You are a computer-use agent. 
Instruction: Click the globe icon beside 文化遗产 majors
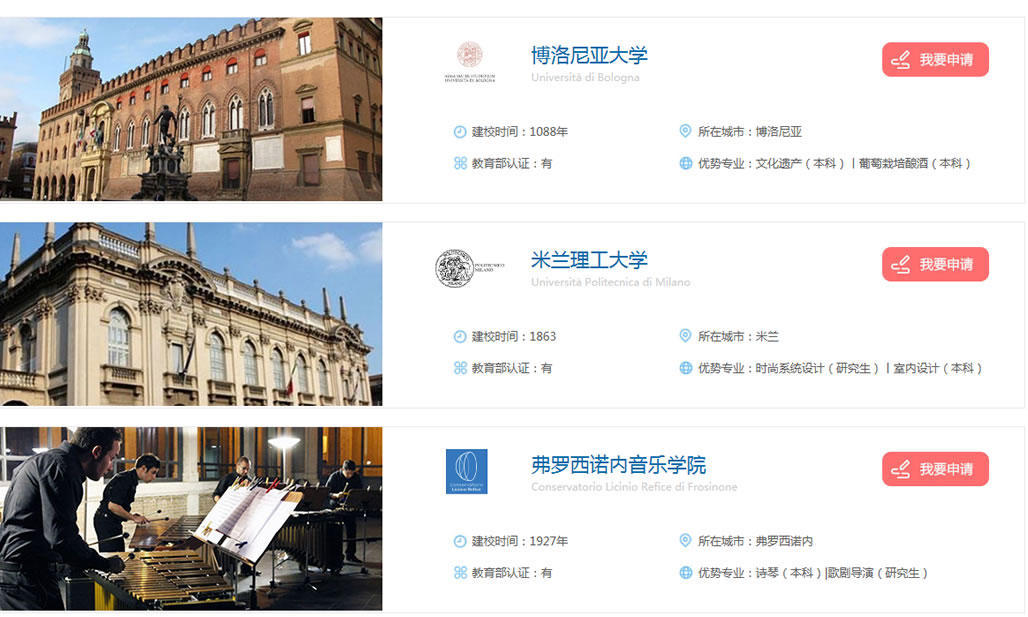686,163
